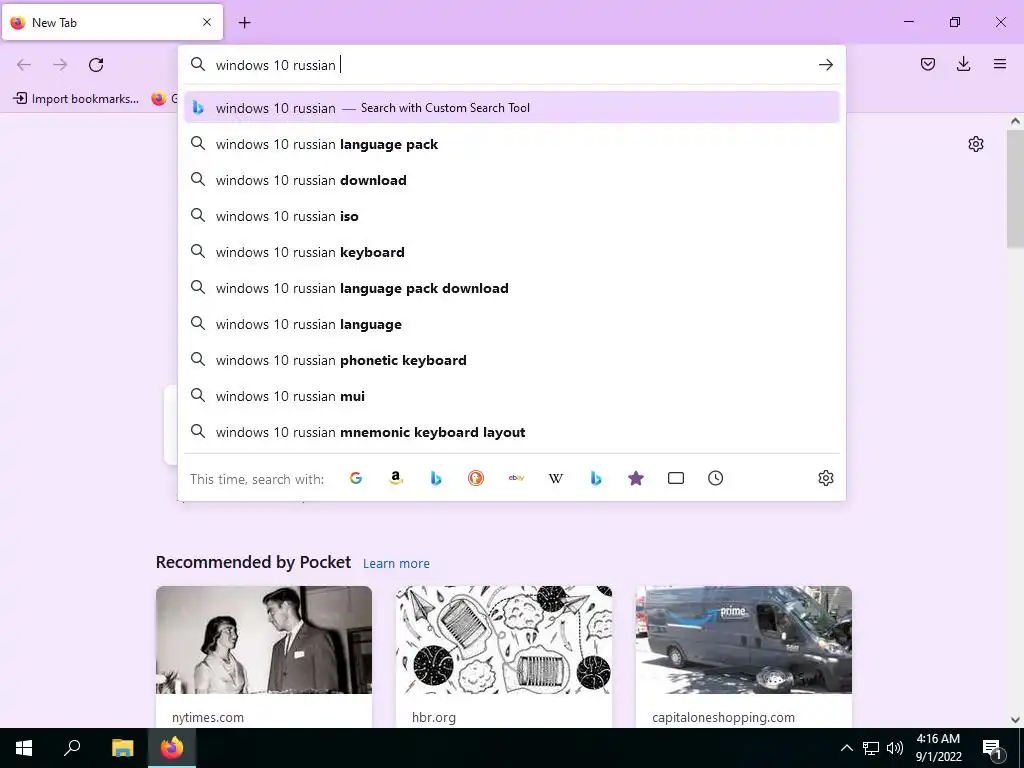Pick suggestion 'windows 10 russian iso'

coord(511,216)
